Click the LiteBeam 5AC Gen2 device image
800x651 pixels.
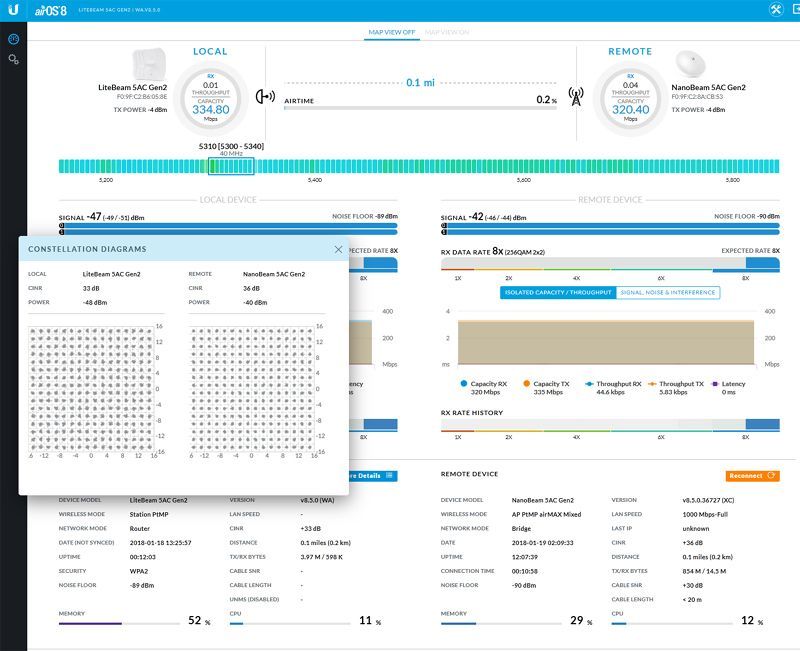(148, 64)
